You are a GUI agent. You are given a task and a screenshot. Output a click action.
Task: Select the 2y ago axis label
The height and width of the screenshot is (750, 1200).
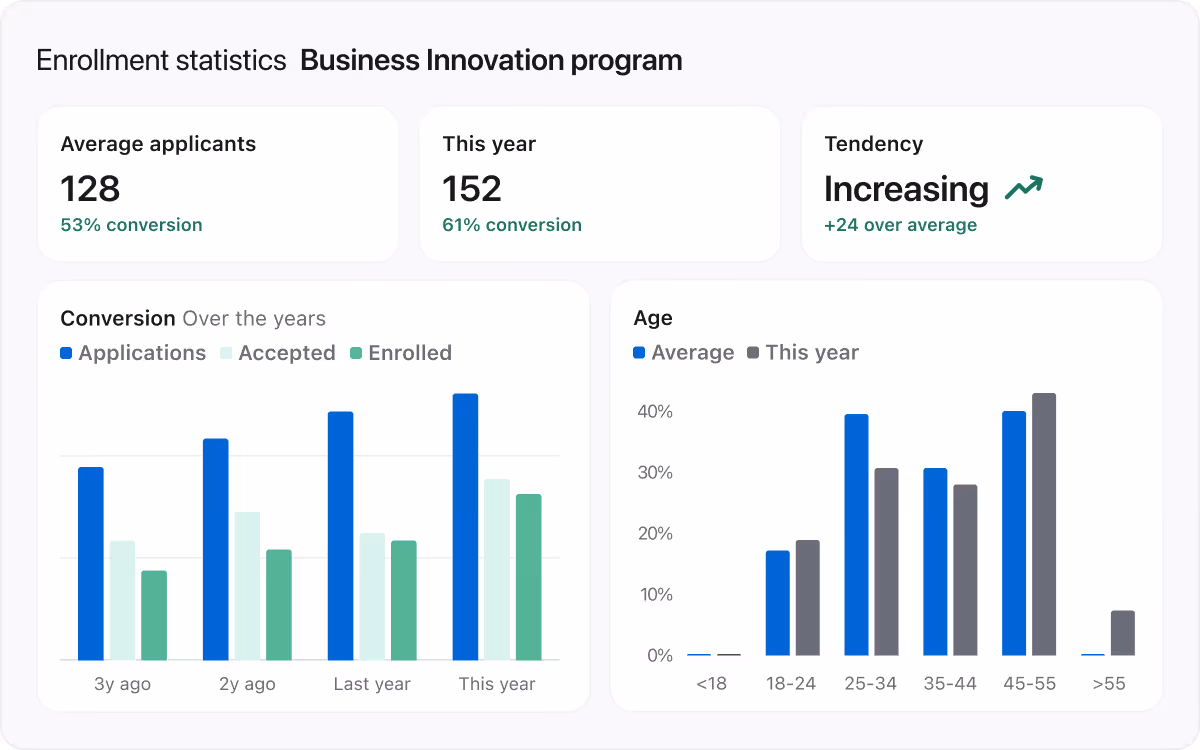pyautogui.click(x=247, y=685)
